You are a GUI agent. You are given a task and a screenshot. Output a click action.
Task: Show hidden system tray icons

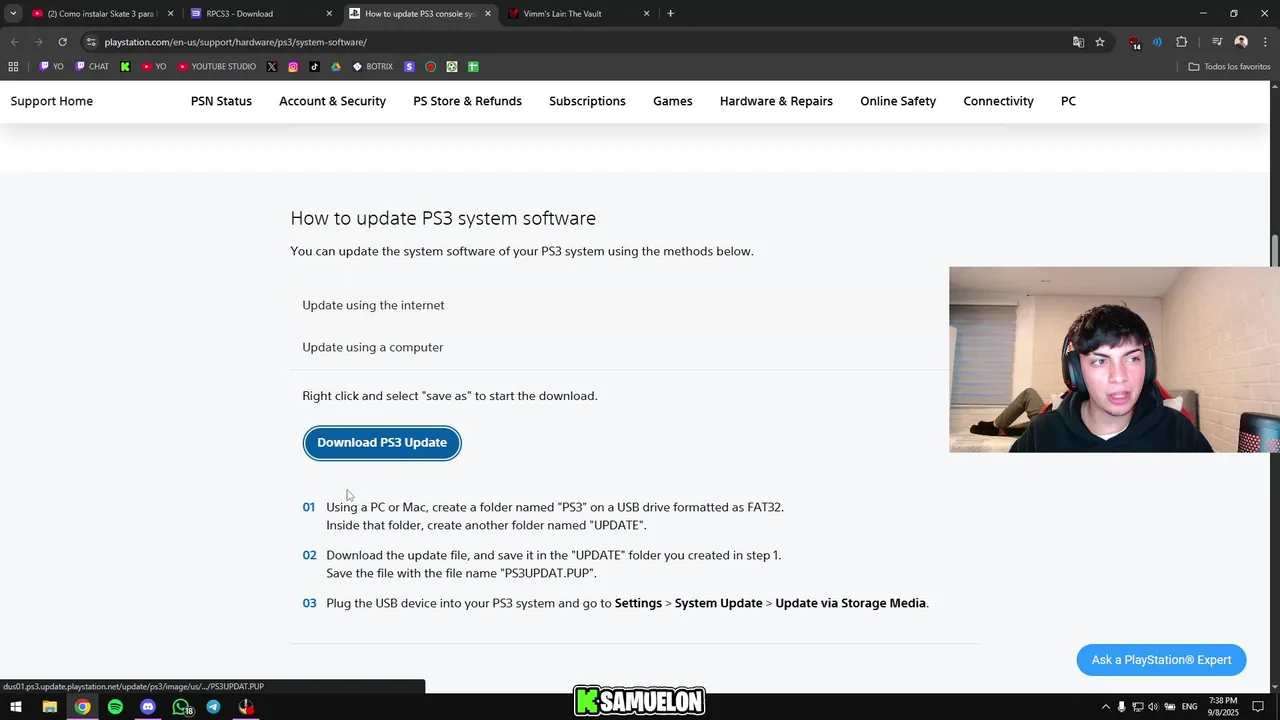[1105, 707]
